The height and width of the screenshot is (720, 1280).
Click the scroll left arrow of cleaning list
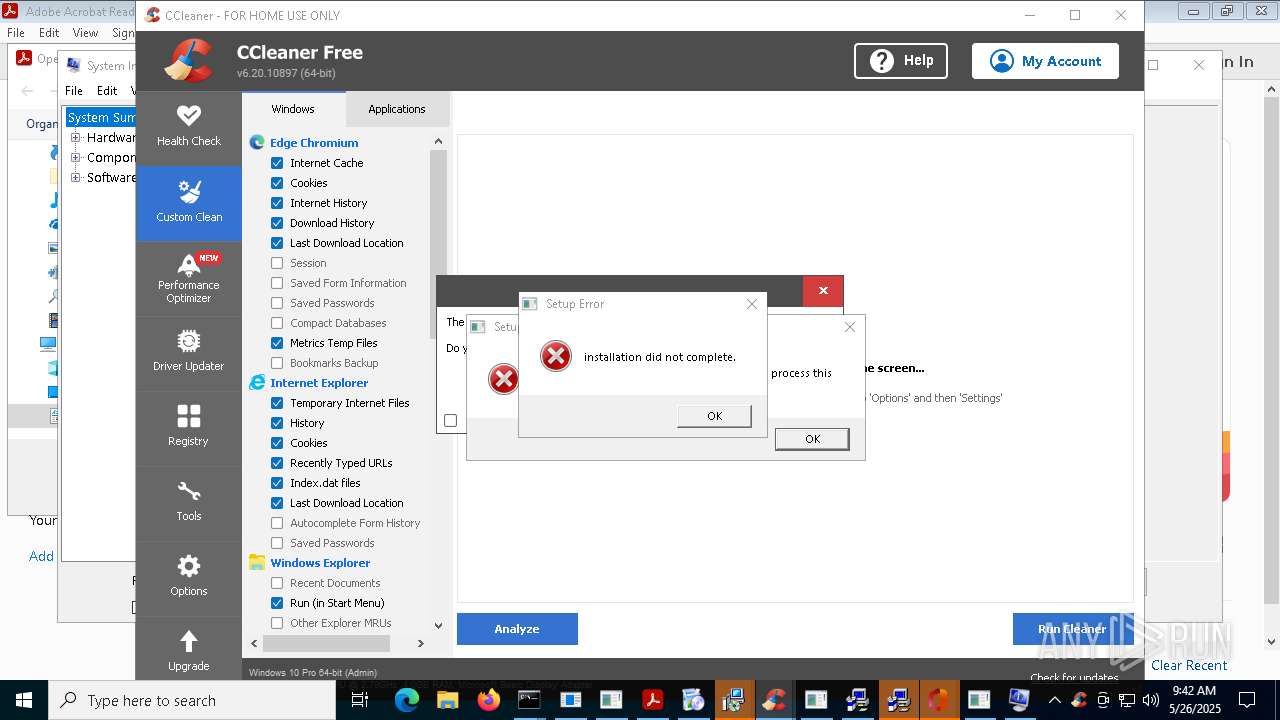coord(254,643)
